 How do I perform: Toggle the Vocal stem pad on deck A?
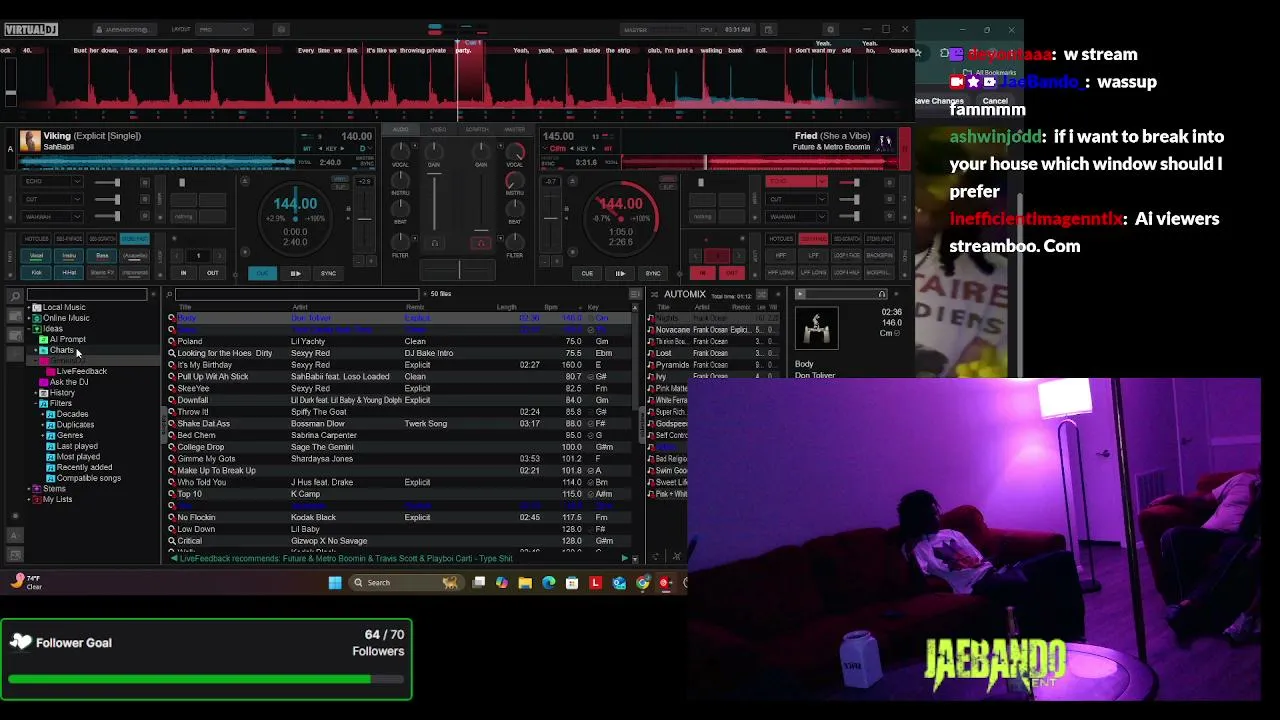[37, 256]
